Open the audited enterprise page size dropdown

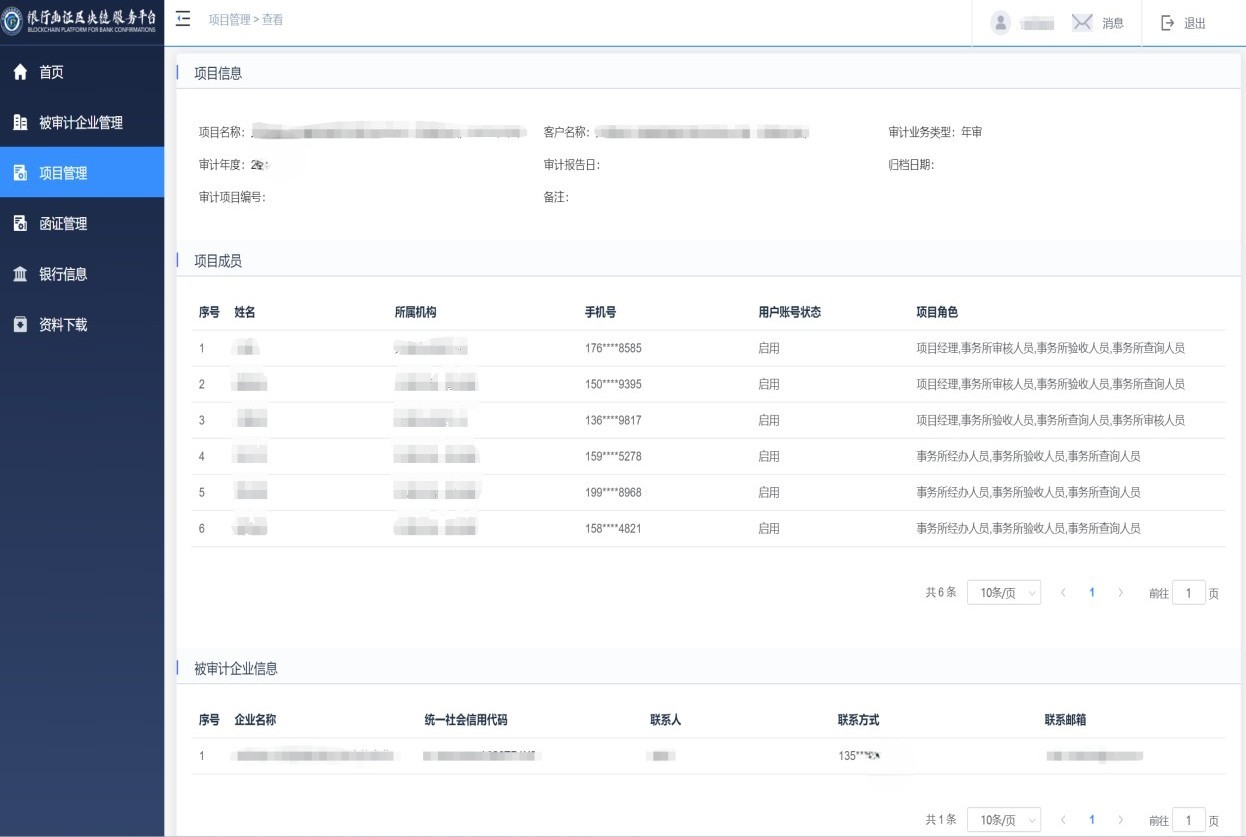point(1003,820)
